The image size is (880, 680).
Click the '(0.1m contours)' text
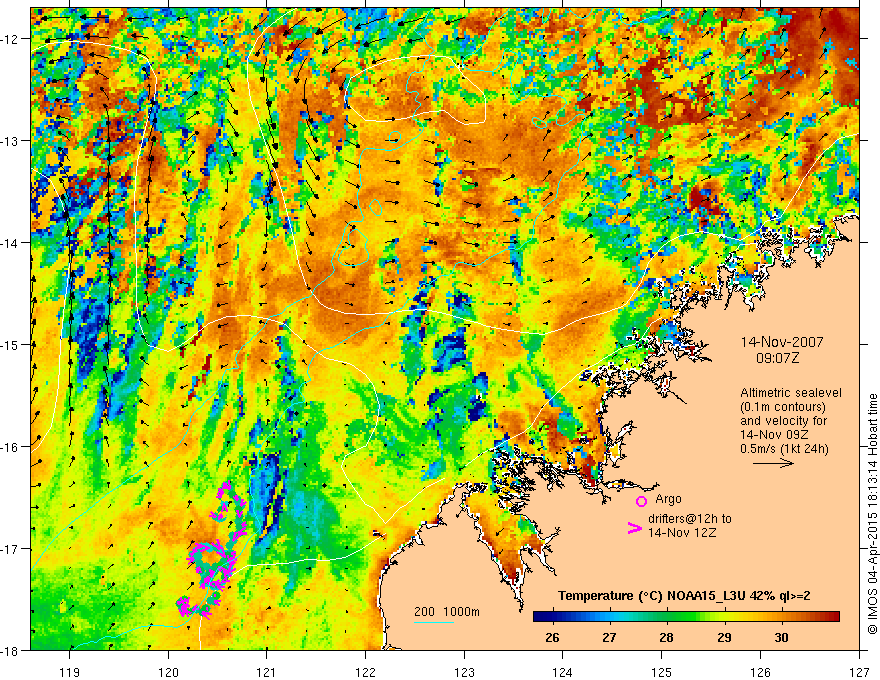(x=783, y=407)
